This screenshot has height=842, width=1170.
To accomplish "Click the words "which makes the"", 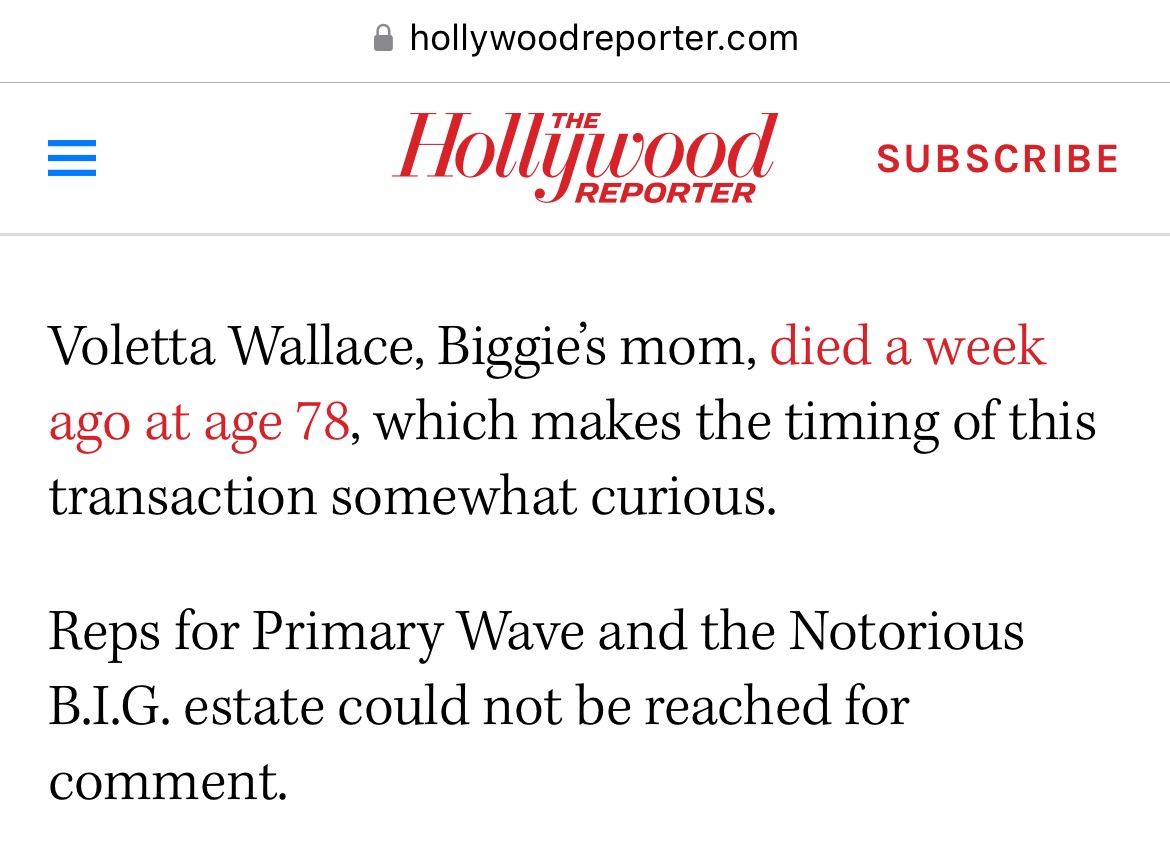I will (572, 421).
